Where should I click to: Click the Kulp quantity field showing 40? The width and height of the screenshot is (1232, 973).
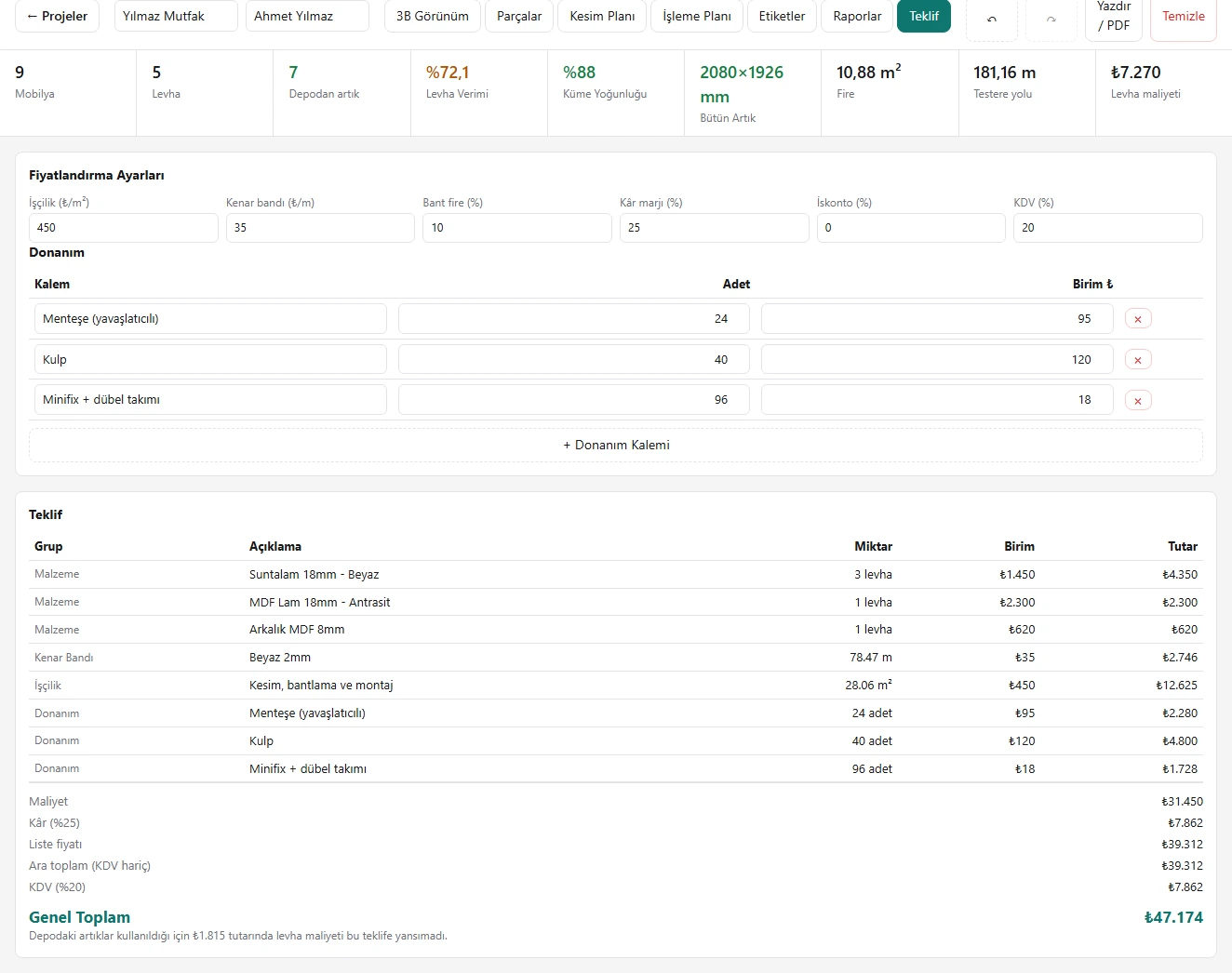click(574, 360)
